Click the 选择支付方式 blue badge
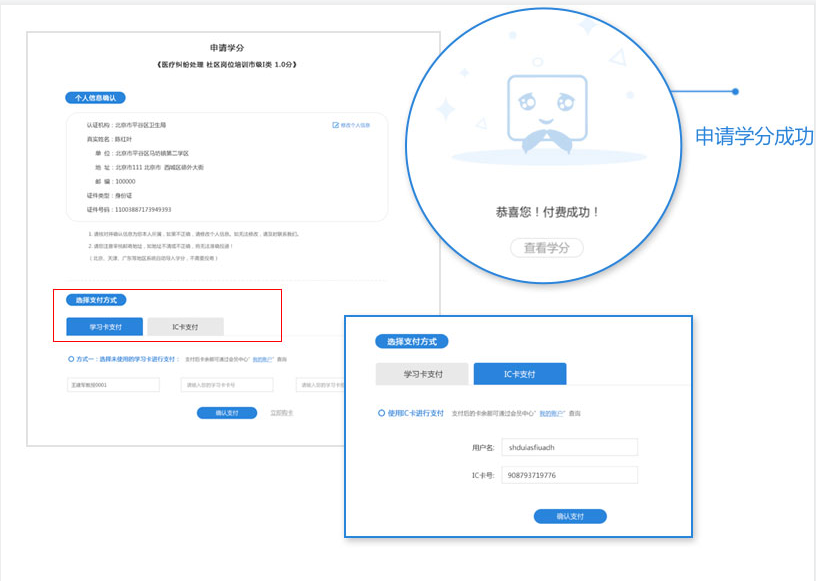The image size is (816, 581). [98, 299]
